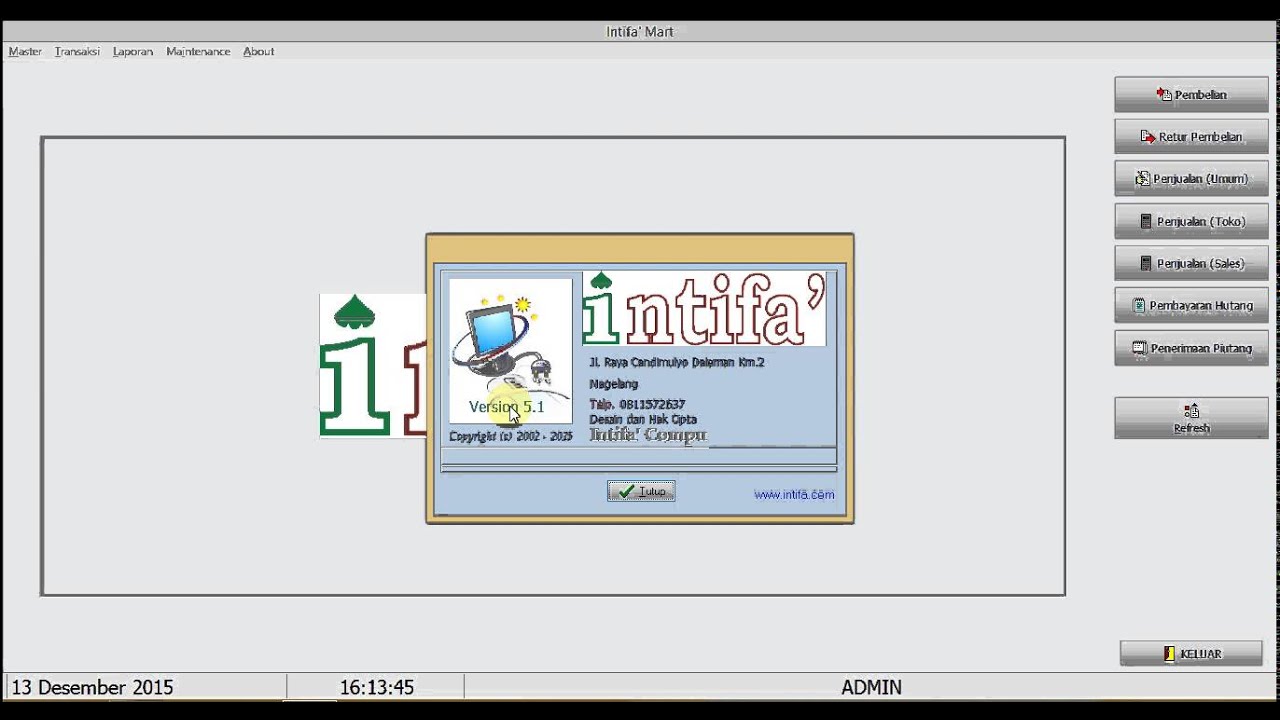The image size is (1280, 720).
Task: Click the Copyright (c) 2002 - 2015 text
Action: point(511,437)
